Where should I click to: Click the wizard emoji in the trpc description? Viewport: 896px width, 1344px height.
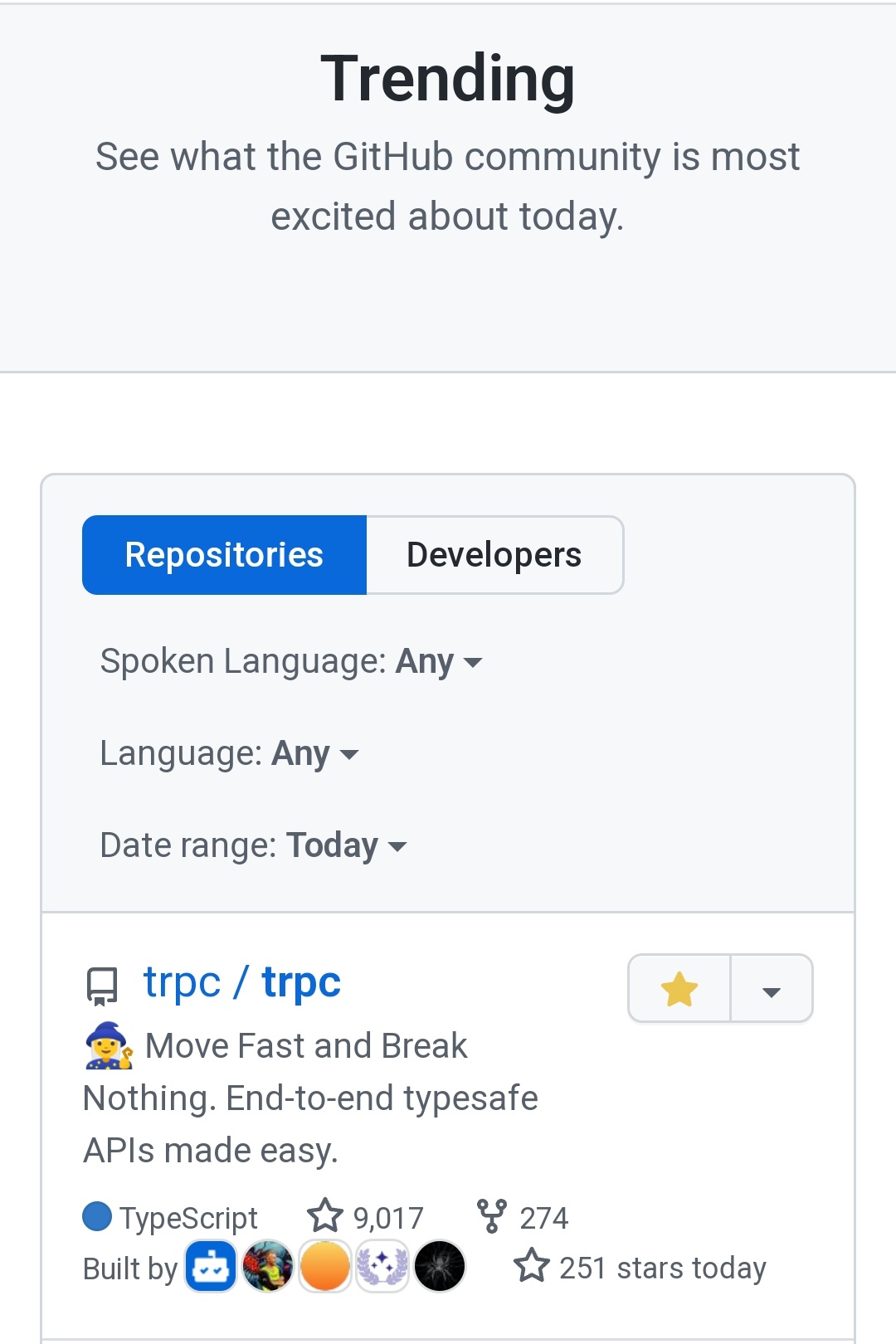tap(109, 1045)
